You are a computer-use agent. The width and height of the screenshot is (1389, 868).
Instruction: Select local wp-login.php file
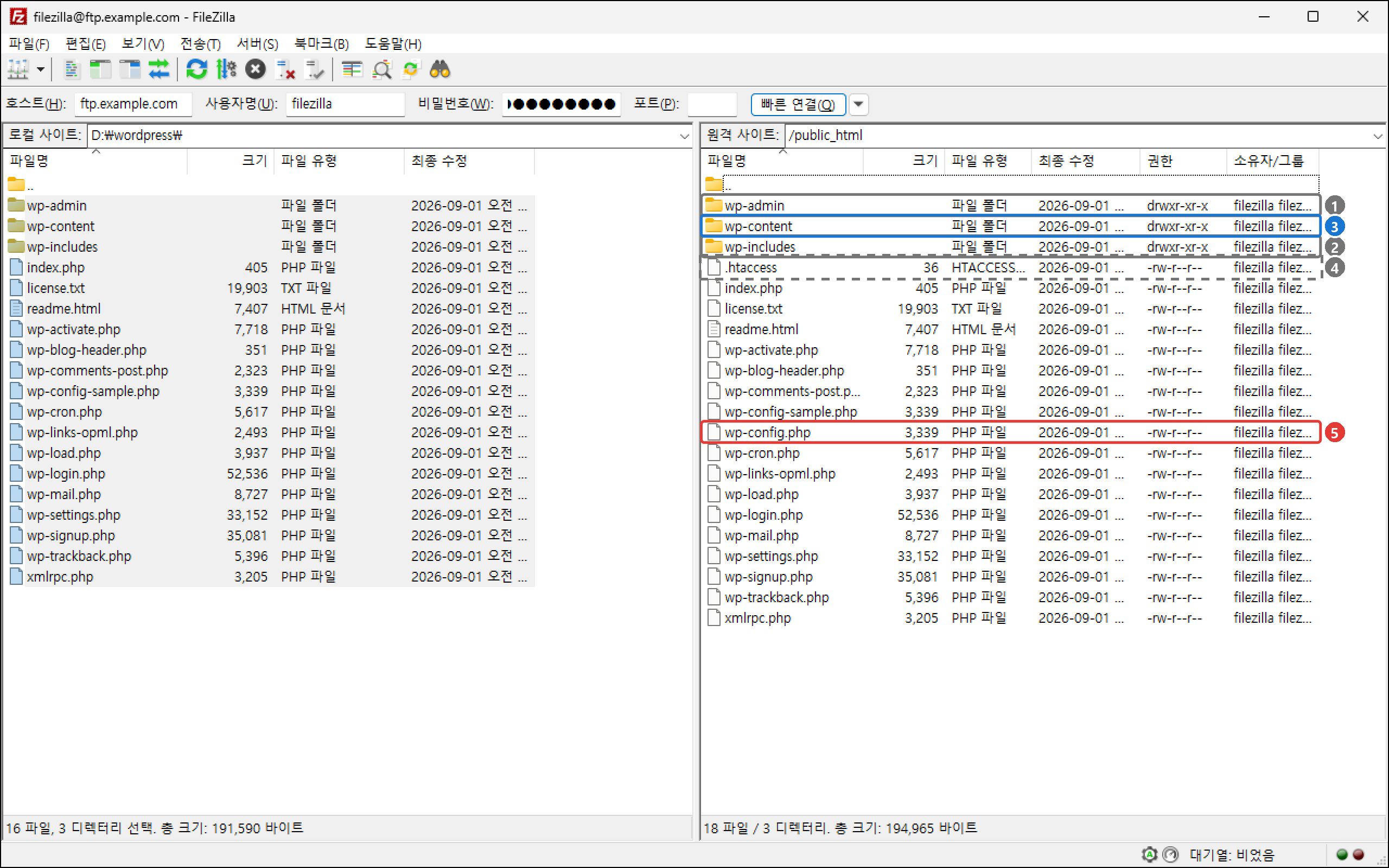[270, 474]
